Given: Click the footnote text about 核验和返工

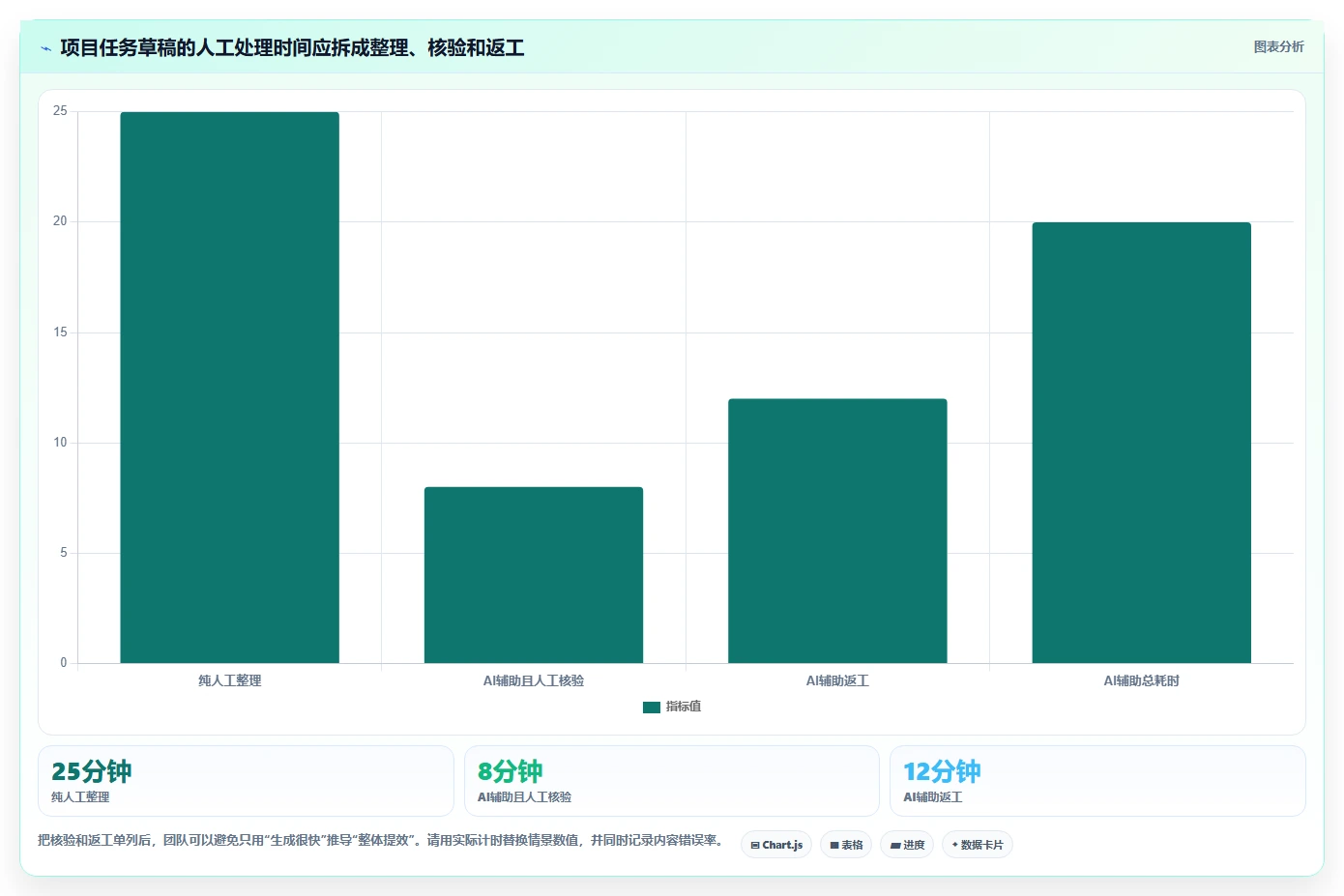Looking at the screenshot, I should click(x=381, y=840).
